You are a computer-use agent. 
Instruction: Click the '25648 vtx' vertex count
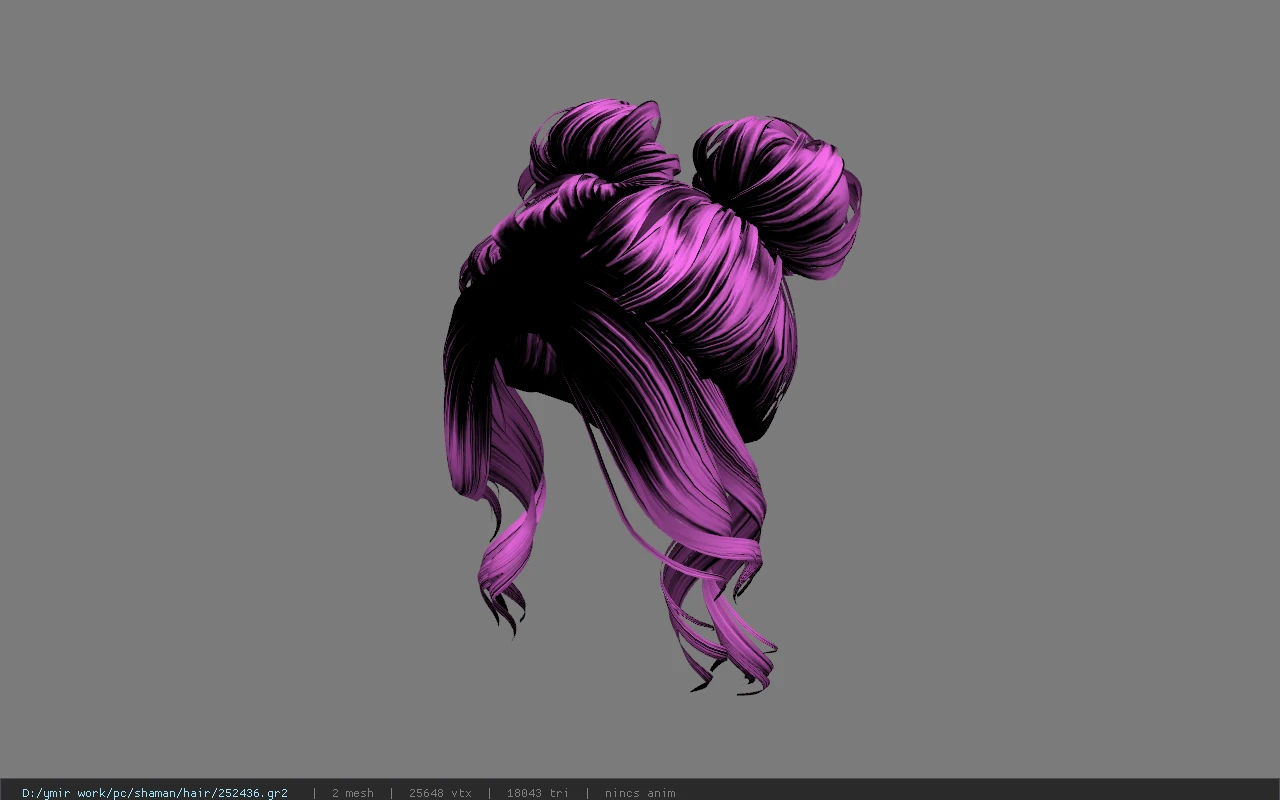(440, 793)
